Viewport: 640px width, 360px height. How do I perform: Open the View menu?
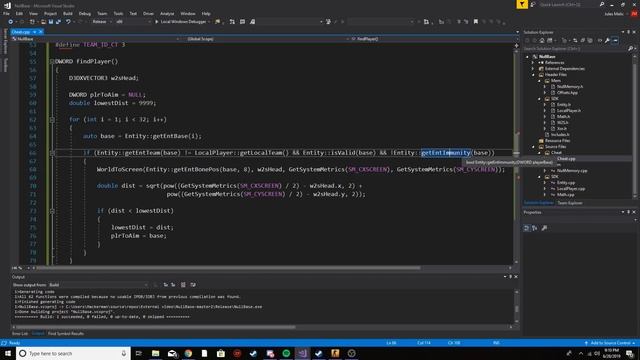[33, 13]
